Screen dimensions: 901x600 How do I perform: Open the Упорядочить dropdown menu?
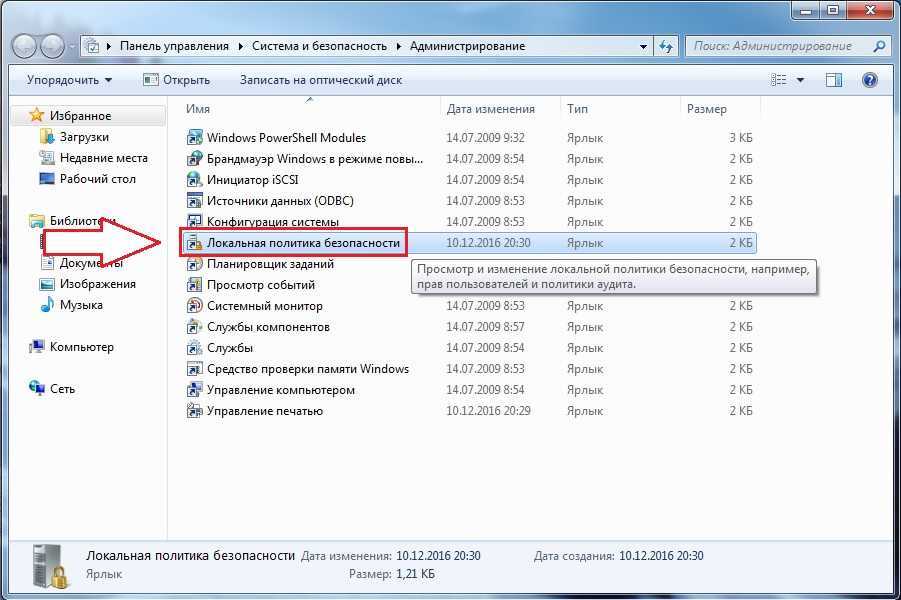69,80
